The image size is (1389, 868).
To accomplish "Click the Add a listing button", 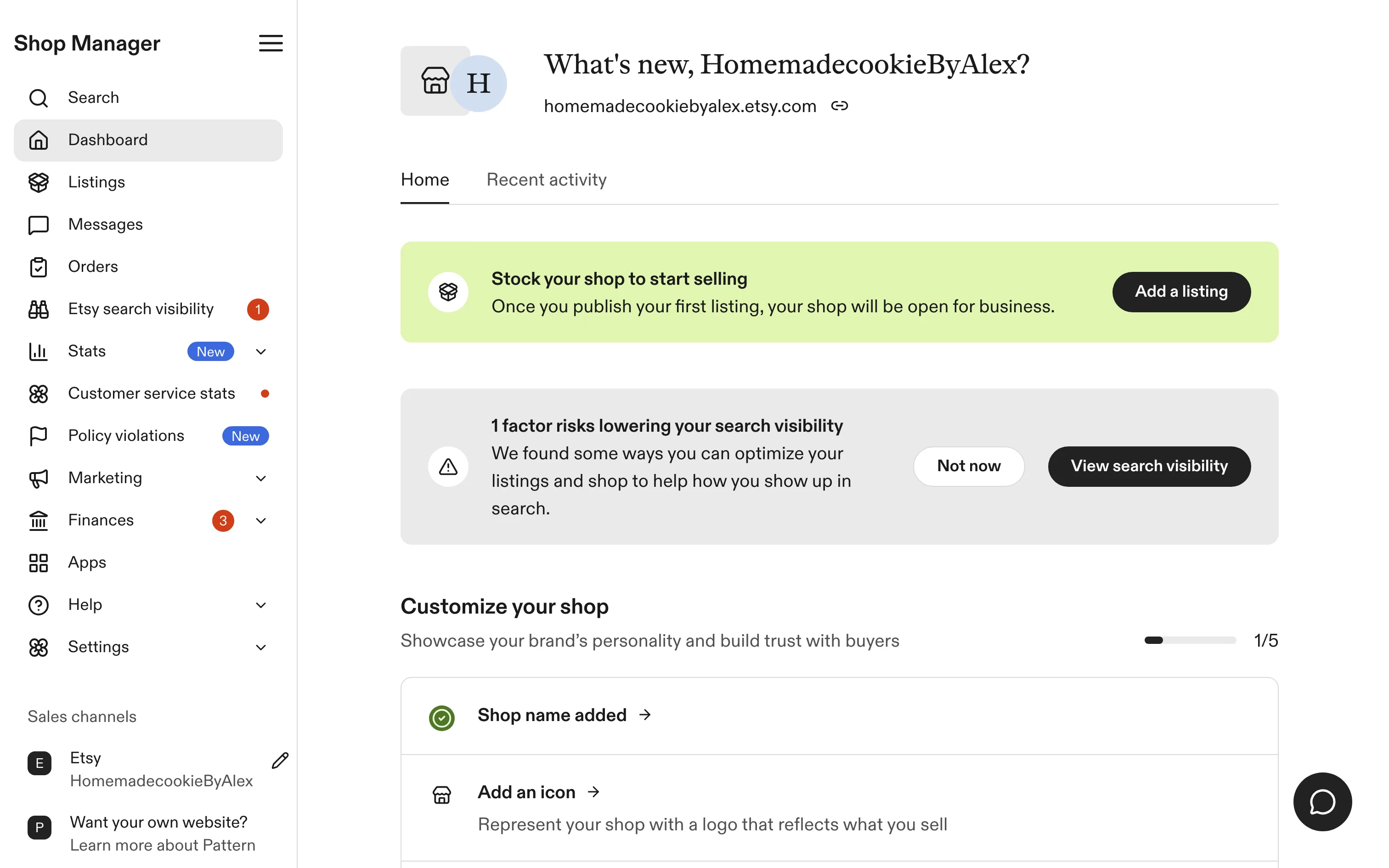I will pyautogui.click(x=1181, y=292).
